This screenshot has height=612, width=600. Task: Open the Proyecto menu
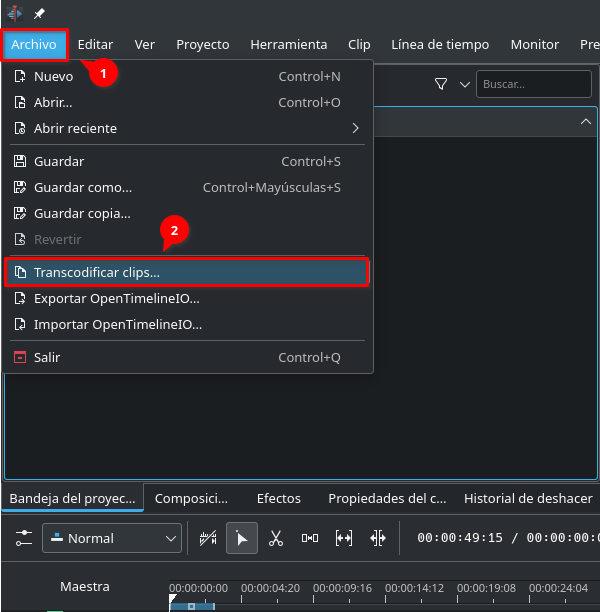pos(203,44)
